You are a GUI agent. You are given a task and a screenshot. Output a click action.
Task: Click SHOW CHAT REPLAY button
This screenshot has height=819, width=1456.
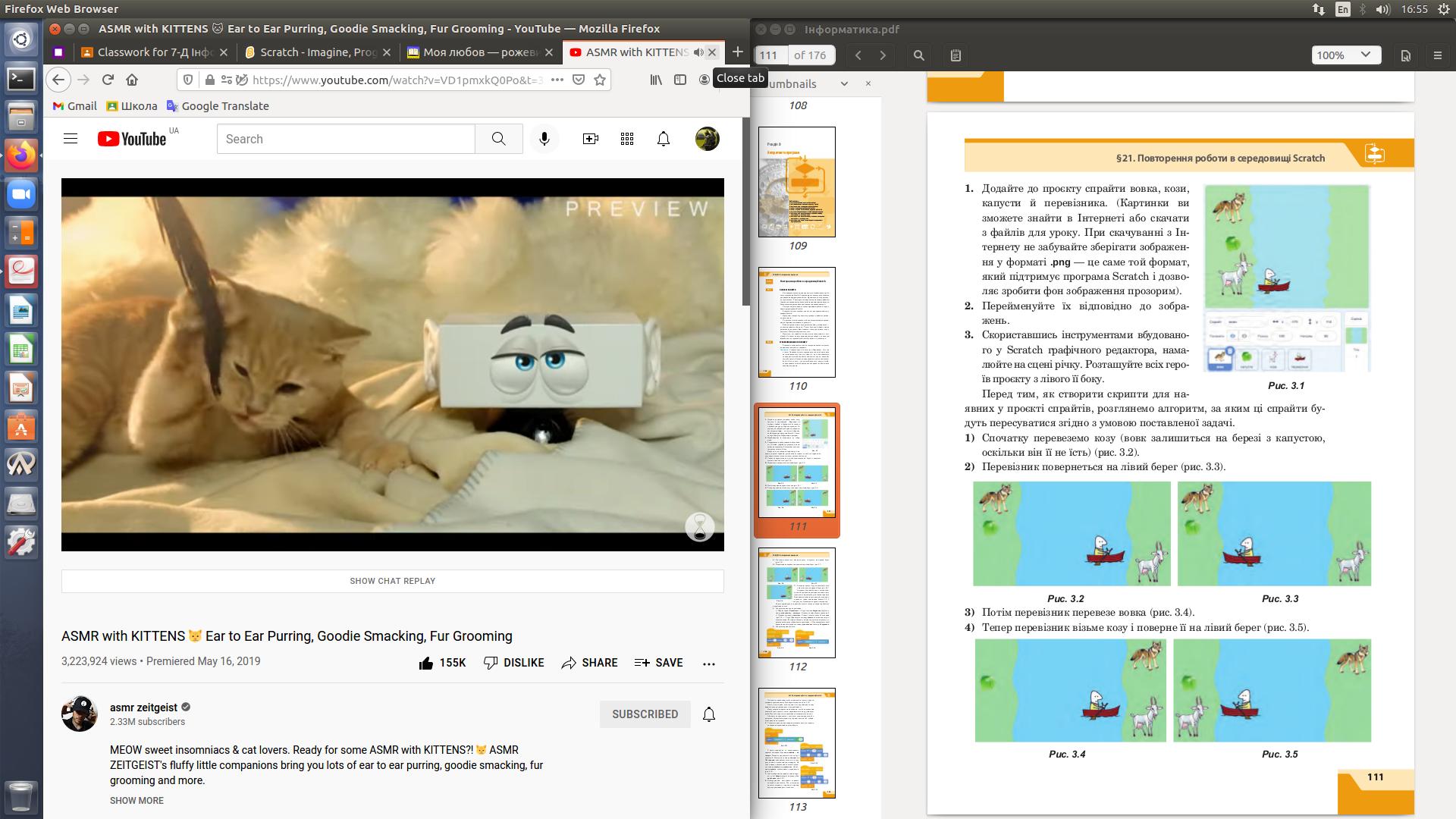392,581
